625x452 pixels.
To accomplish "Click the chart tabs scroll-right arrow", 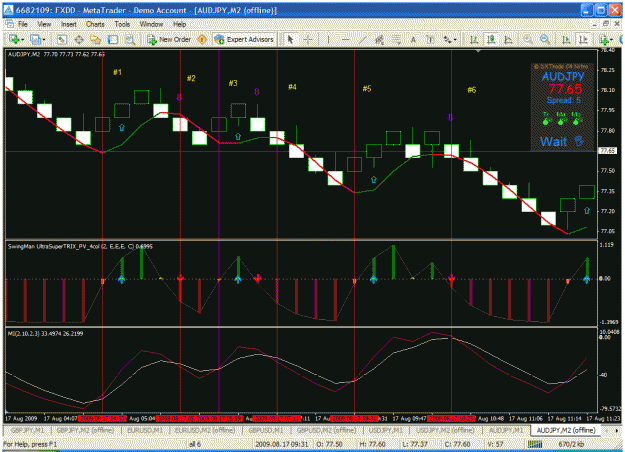I will point(617,431).
